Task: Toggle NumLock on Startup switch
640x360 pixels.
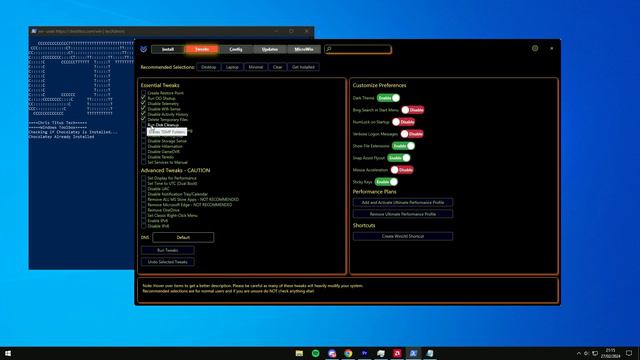Action: 404,122
